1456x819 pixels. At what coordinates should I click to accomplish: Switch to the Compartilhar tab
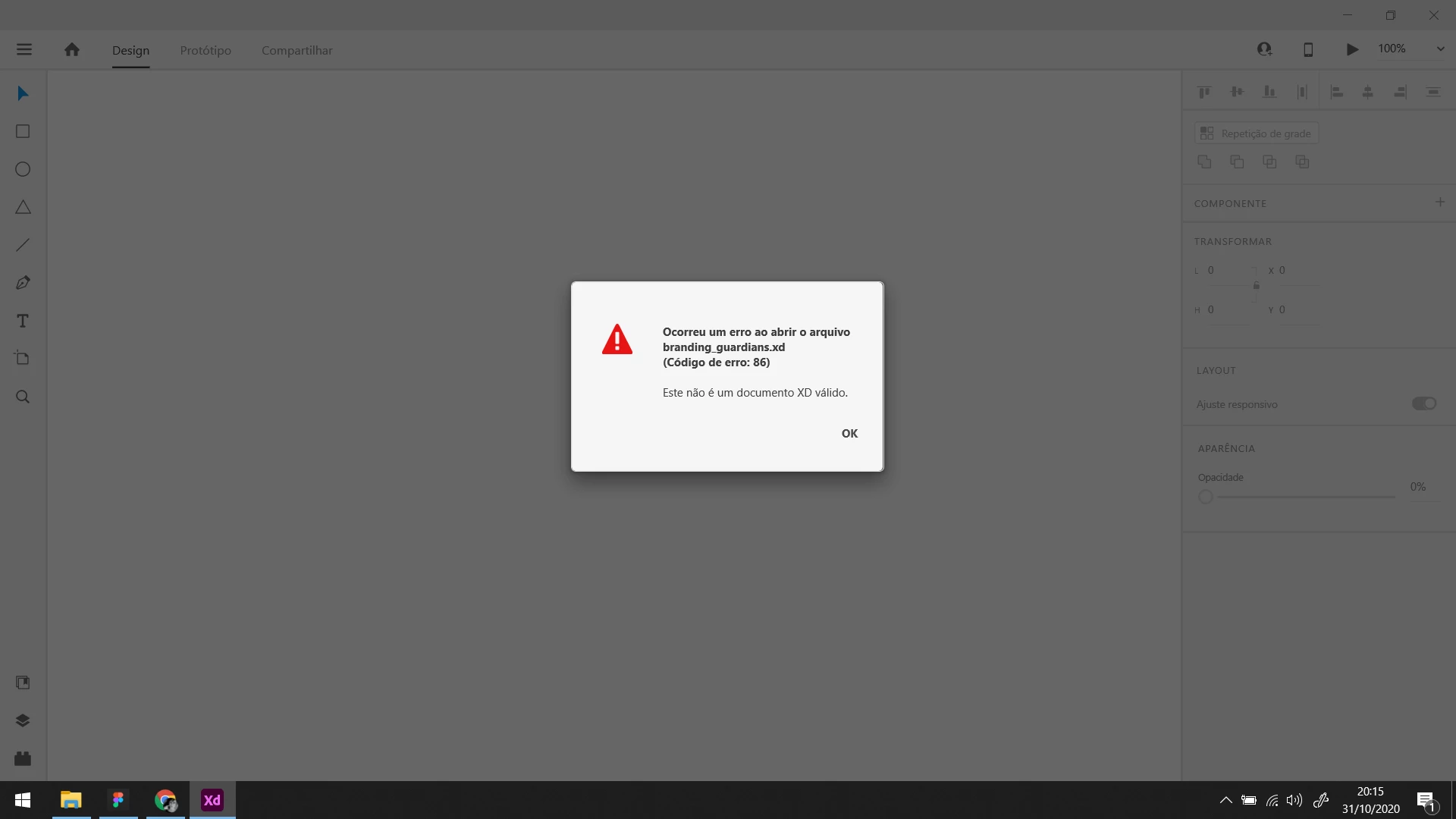[297, 51]
